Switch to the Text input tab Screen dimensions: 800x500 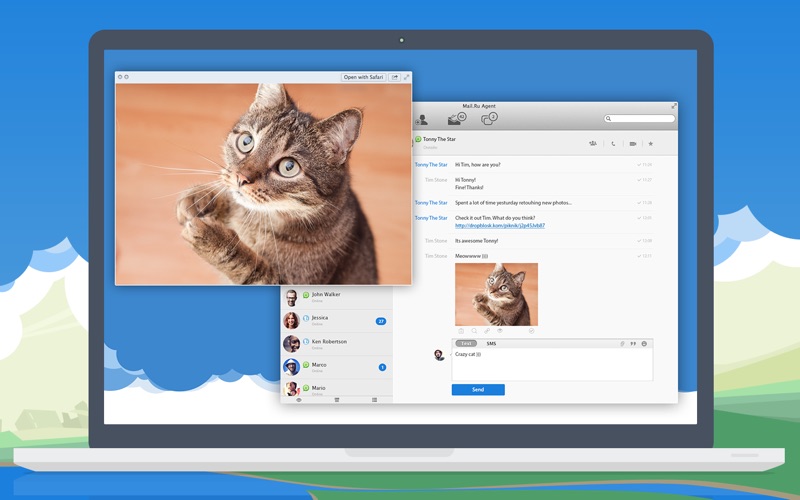466,343
